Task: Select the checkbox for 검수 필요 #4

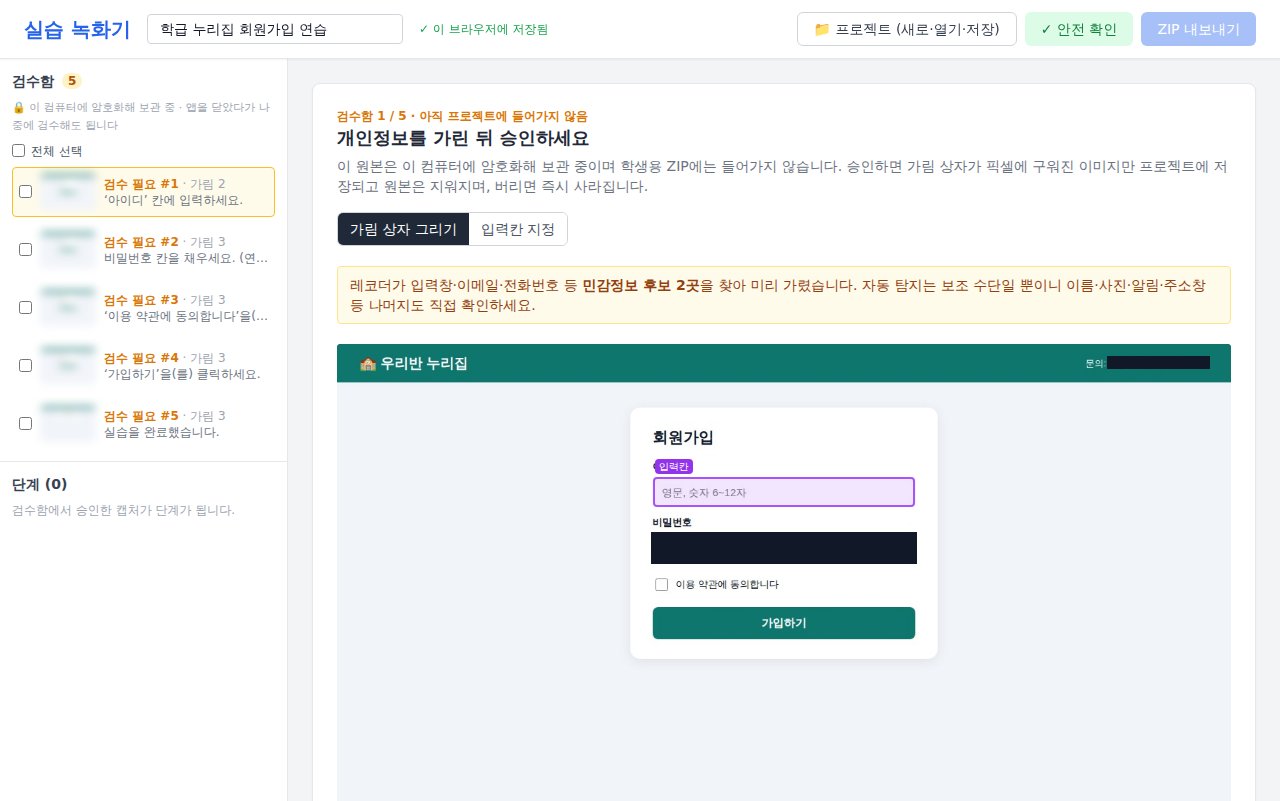Action: pyautogui.click(x=26, y=365)
